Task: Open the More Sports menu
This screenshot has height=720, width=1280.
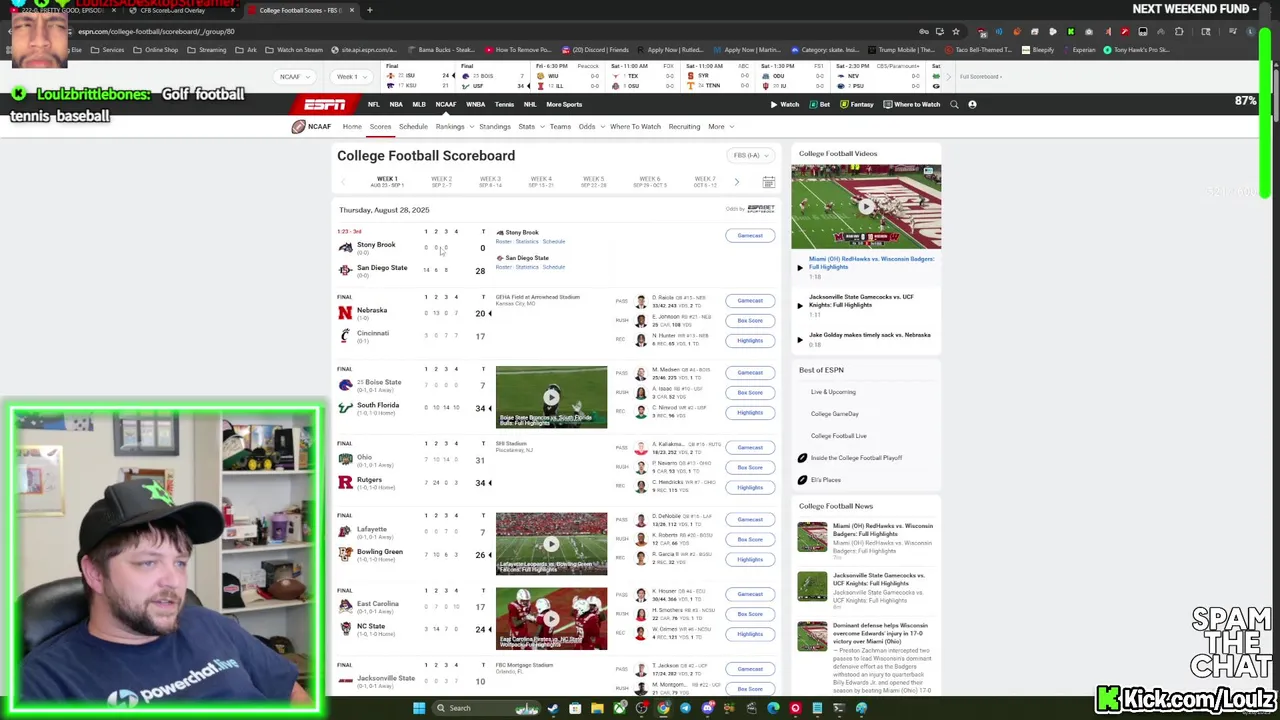Action: tap(564, 104)
